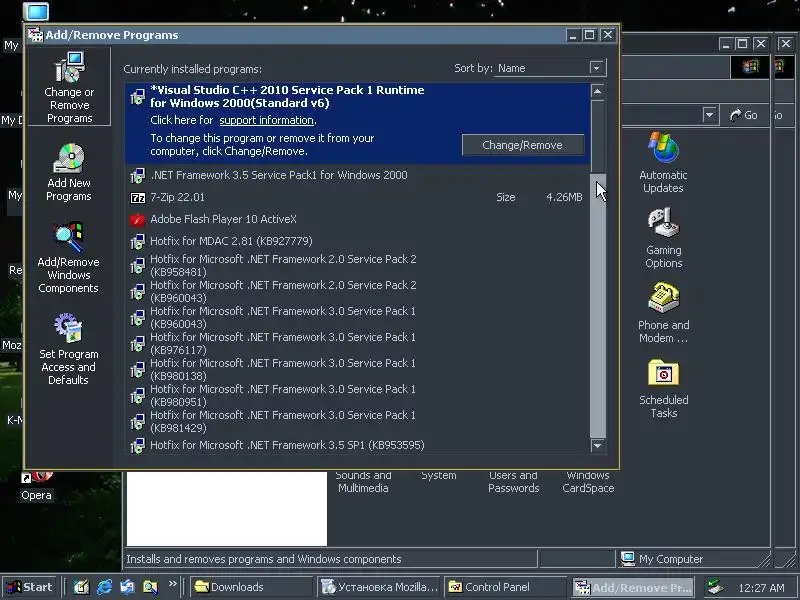Click icon of the KB981429 hotfix entry

pos(137,422)
